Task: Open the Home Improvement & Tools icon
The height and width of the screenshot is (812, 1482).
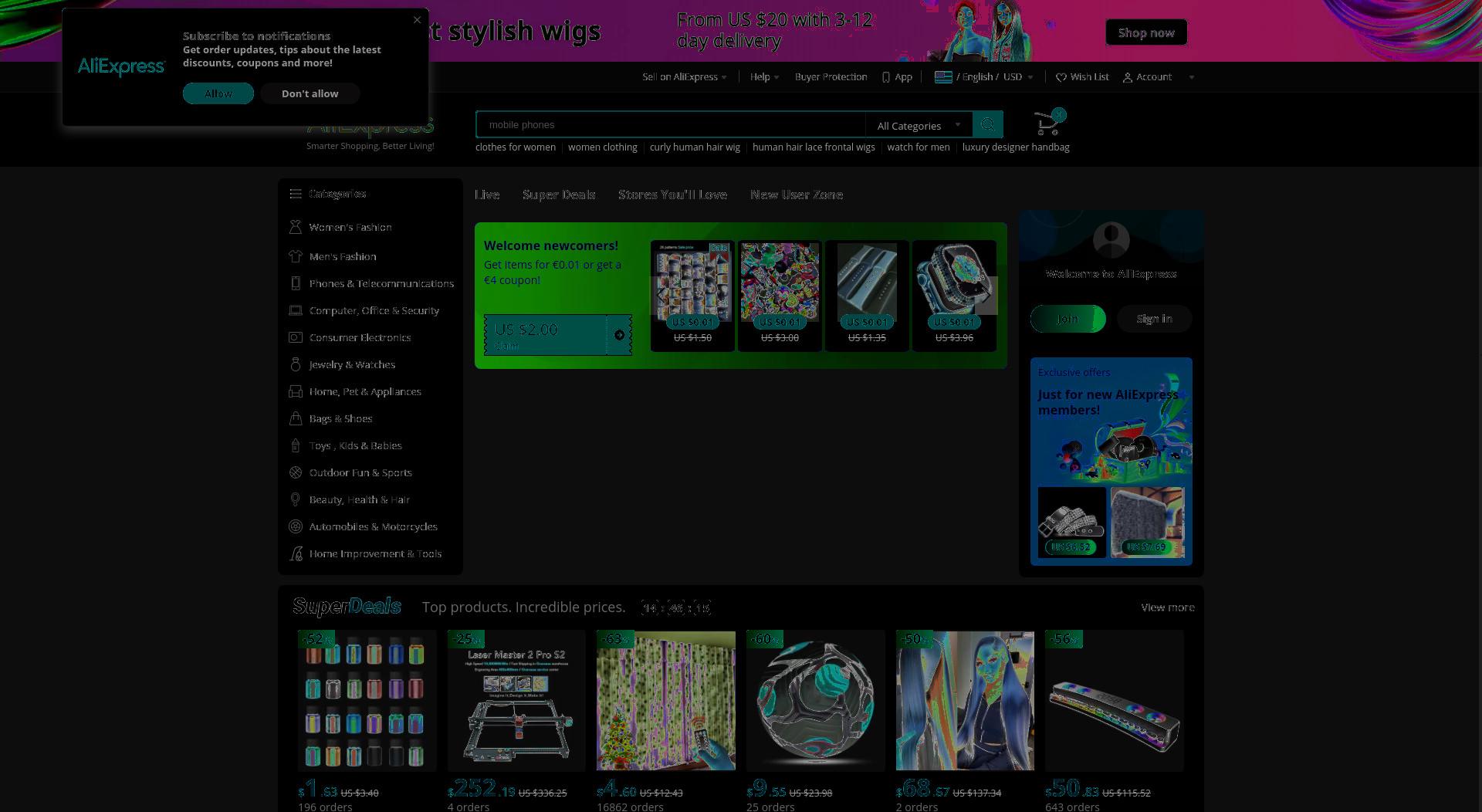Action: [296, 553]
